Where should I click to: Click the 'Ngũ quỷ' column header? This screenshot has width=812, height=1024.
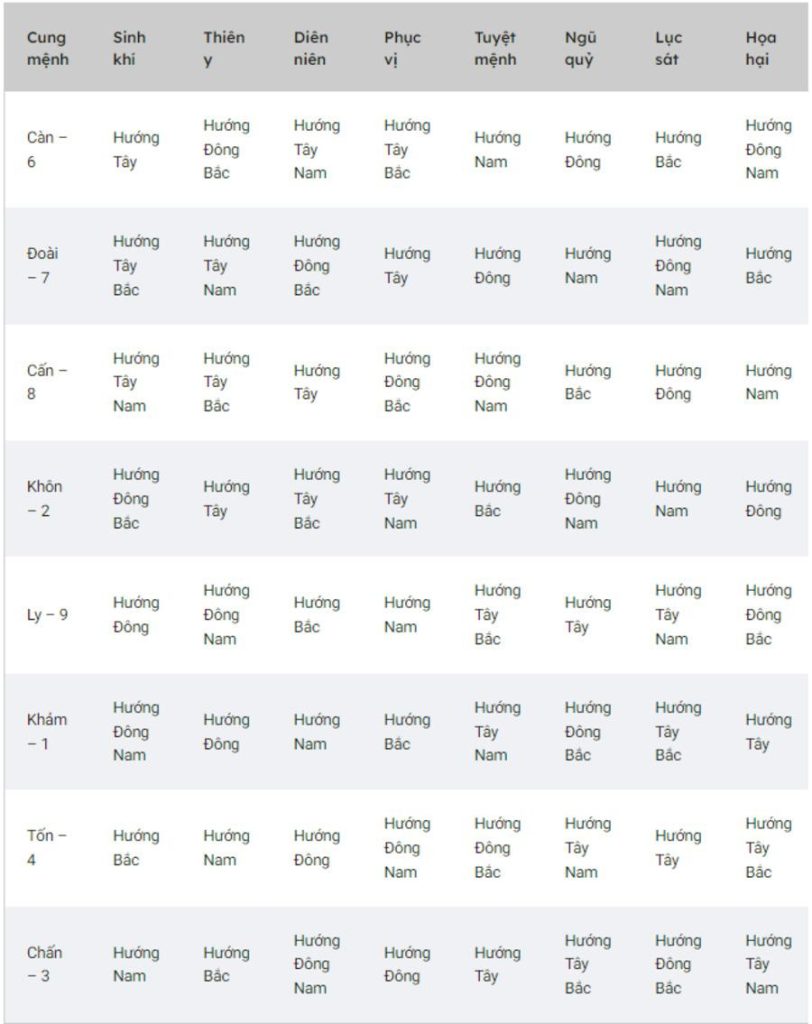point(580,48)
